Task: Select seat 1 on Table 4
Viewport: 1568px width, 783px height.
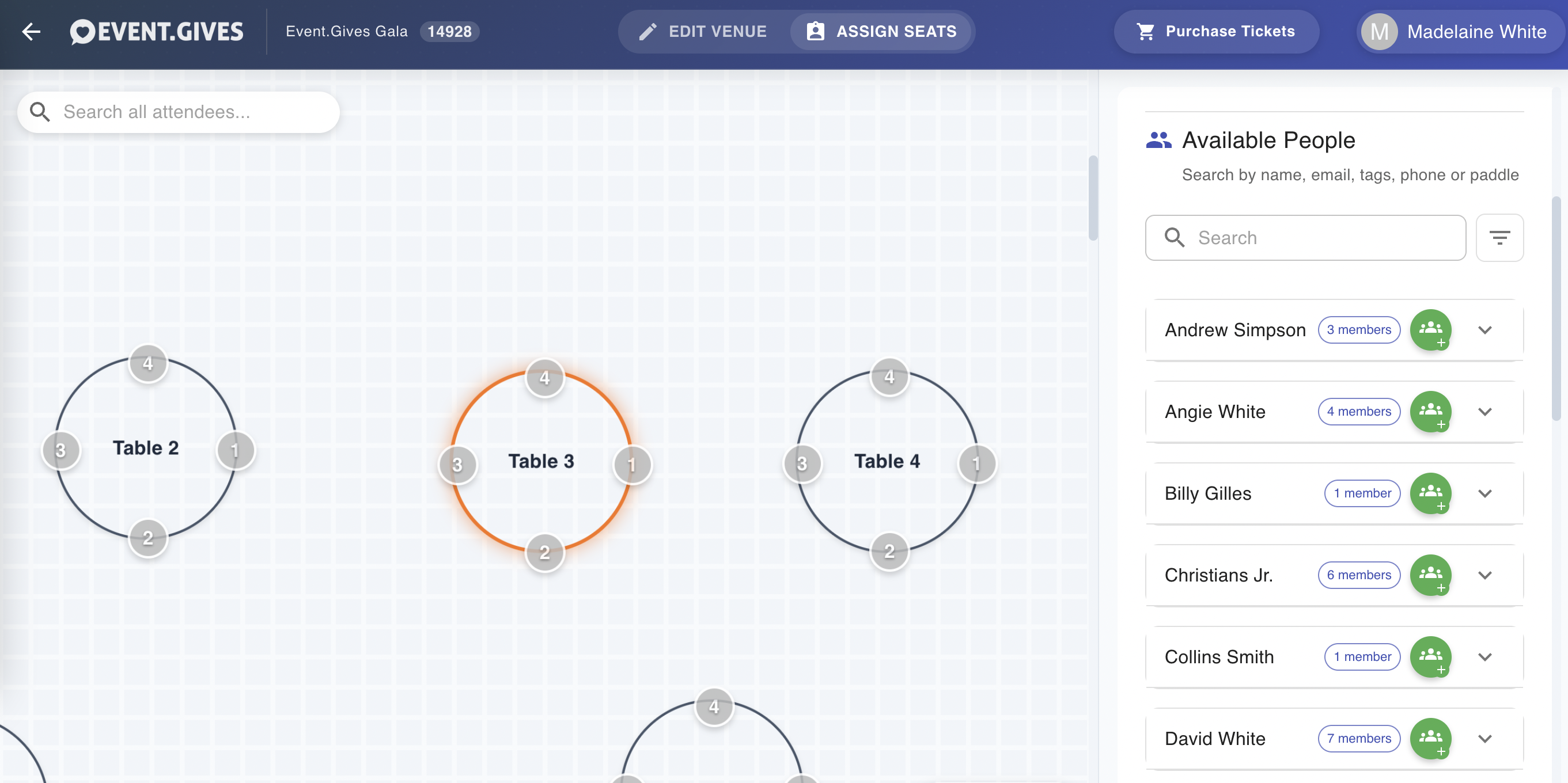Action: (x=976, y=464)
